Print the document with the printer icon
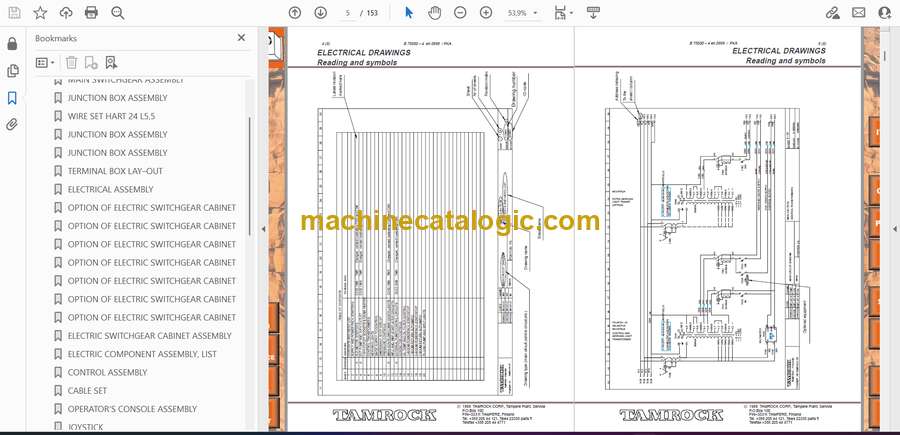The width and height of the screenshot is (900, 435). (91, 13)
